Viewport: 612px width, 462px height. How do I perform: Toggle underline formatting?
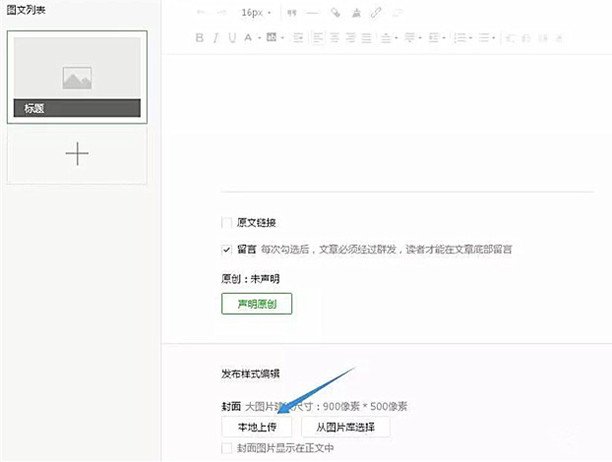pos(232,38)
